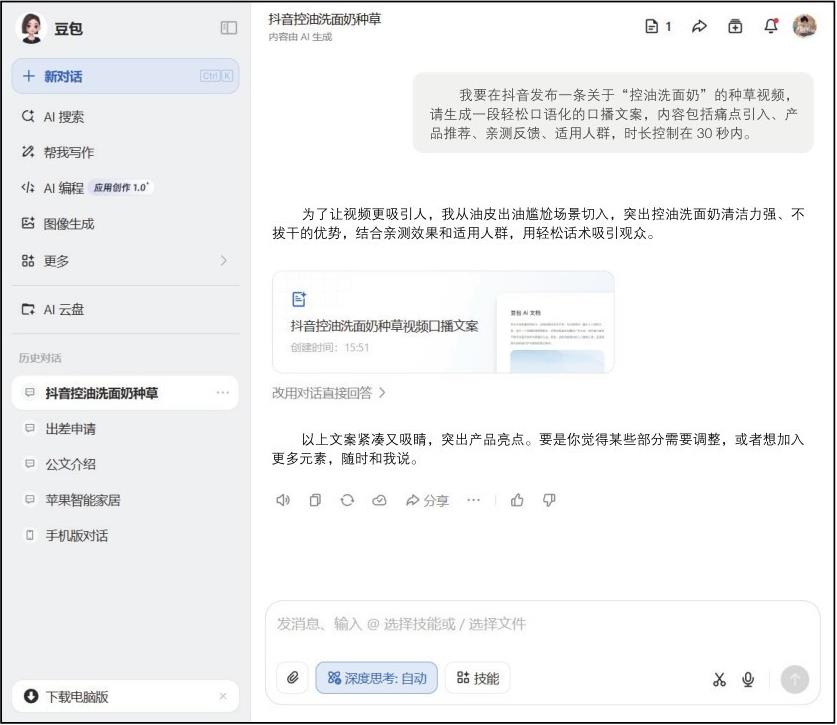Click the attachment paperclip button

coord(292,678)
